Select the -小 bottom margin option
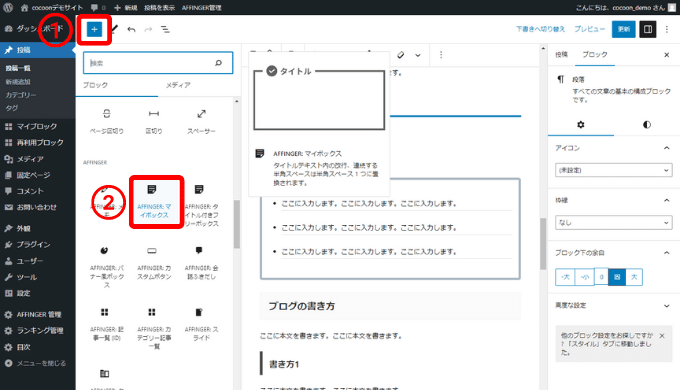680x390 pixels. tap(584, 277)
